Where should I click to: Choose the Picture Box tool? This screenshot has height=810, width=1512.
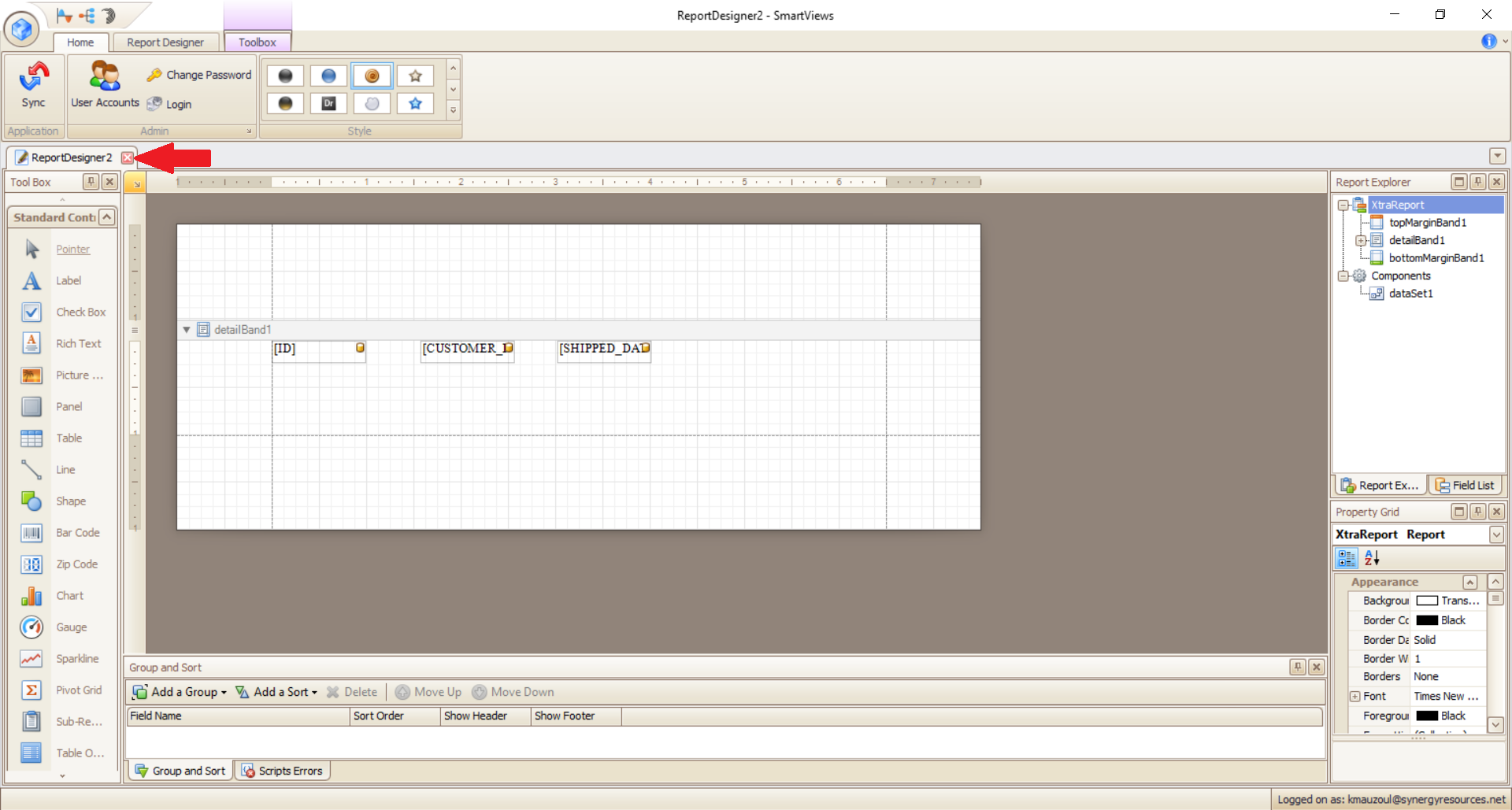click(63, 375)
